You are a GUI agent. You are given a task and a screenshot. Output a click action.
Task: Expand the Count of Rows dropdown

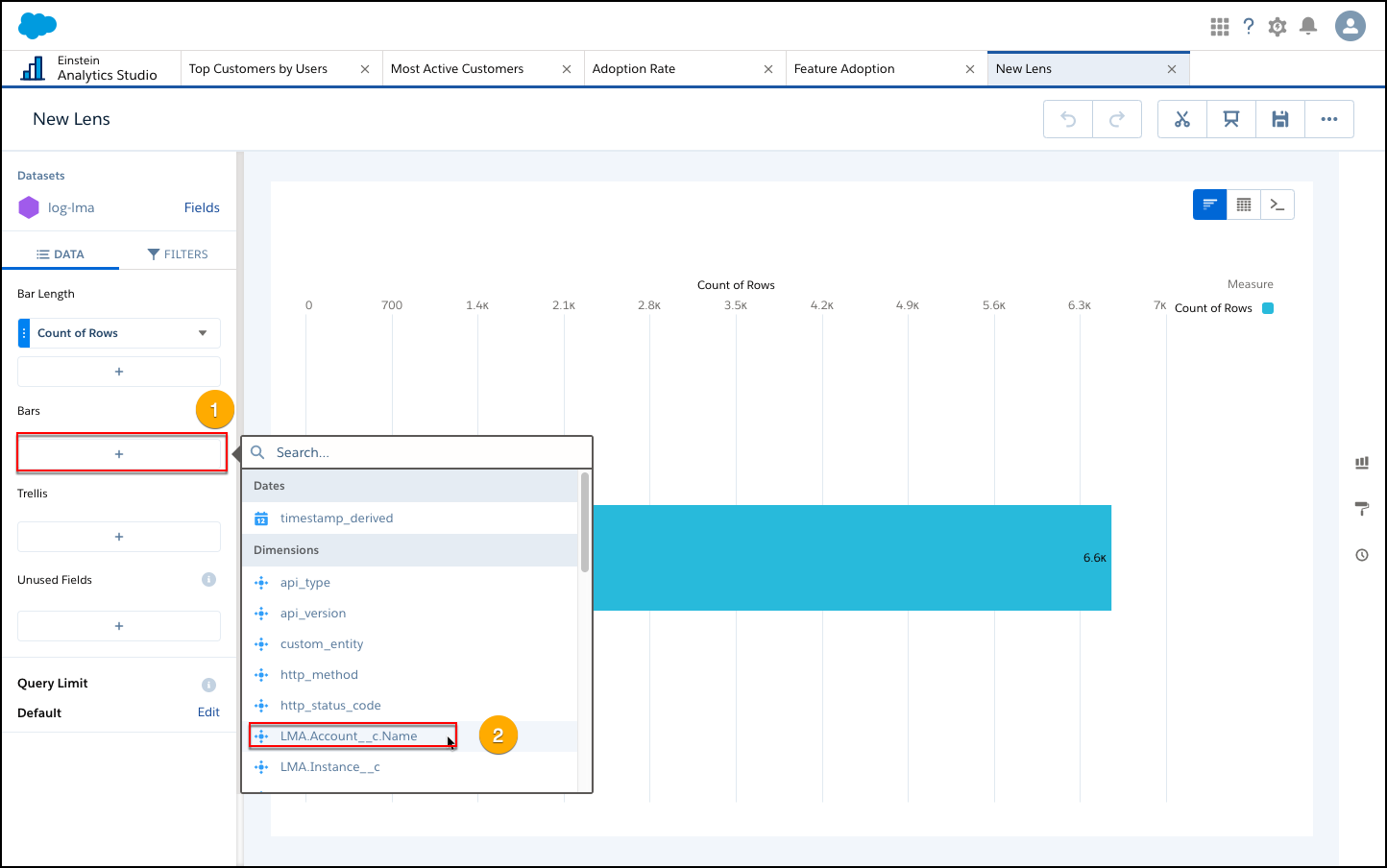pos(203,333)
